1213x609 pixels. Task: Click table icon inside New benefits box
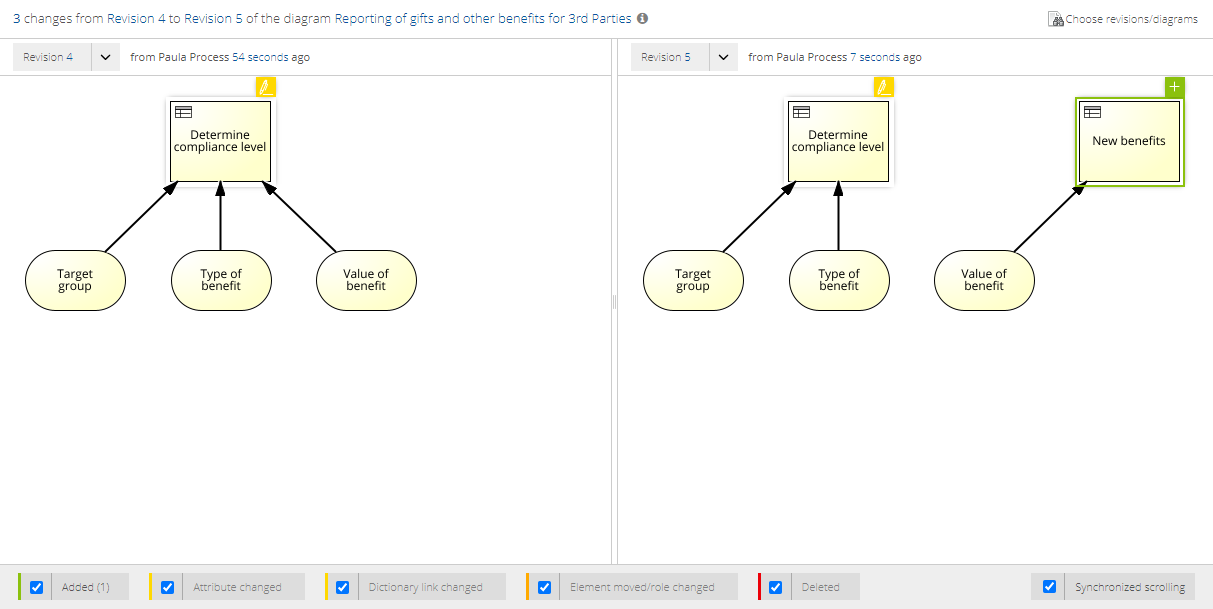click(x=1092, y=112)
